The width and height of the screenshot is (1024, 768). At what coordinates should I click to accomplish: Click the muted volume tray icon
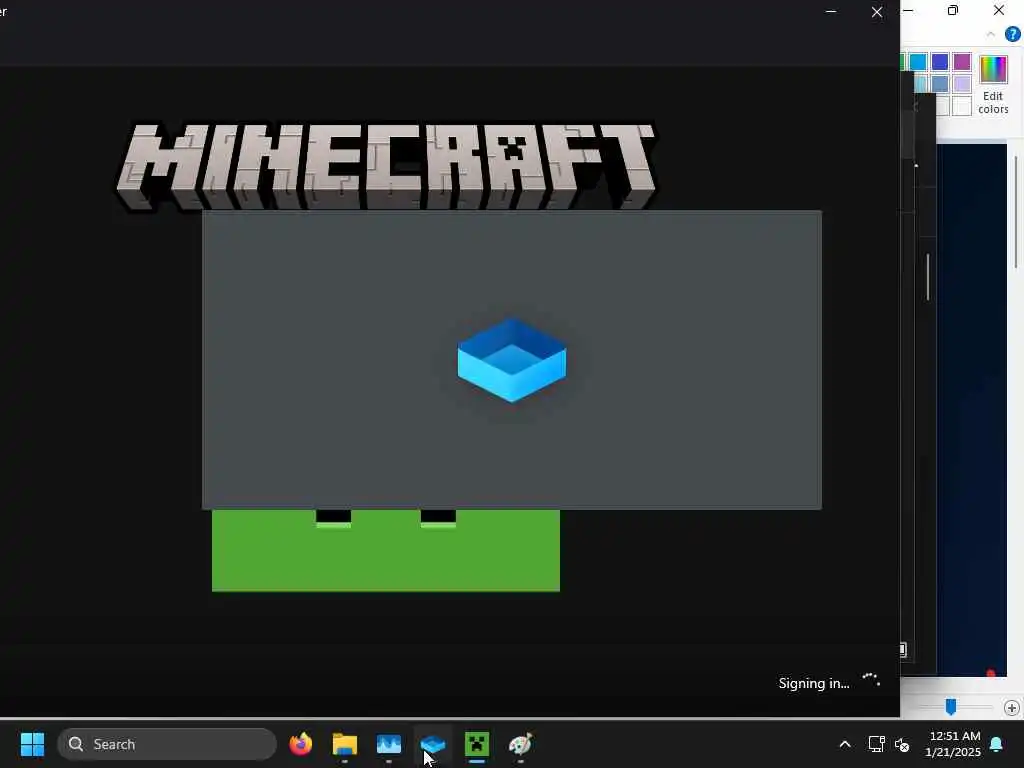(x=902, y=744)
